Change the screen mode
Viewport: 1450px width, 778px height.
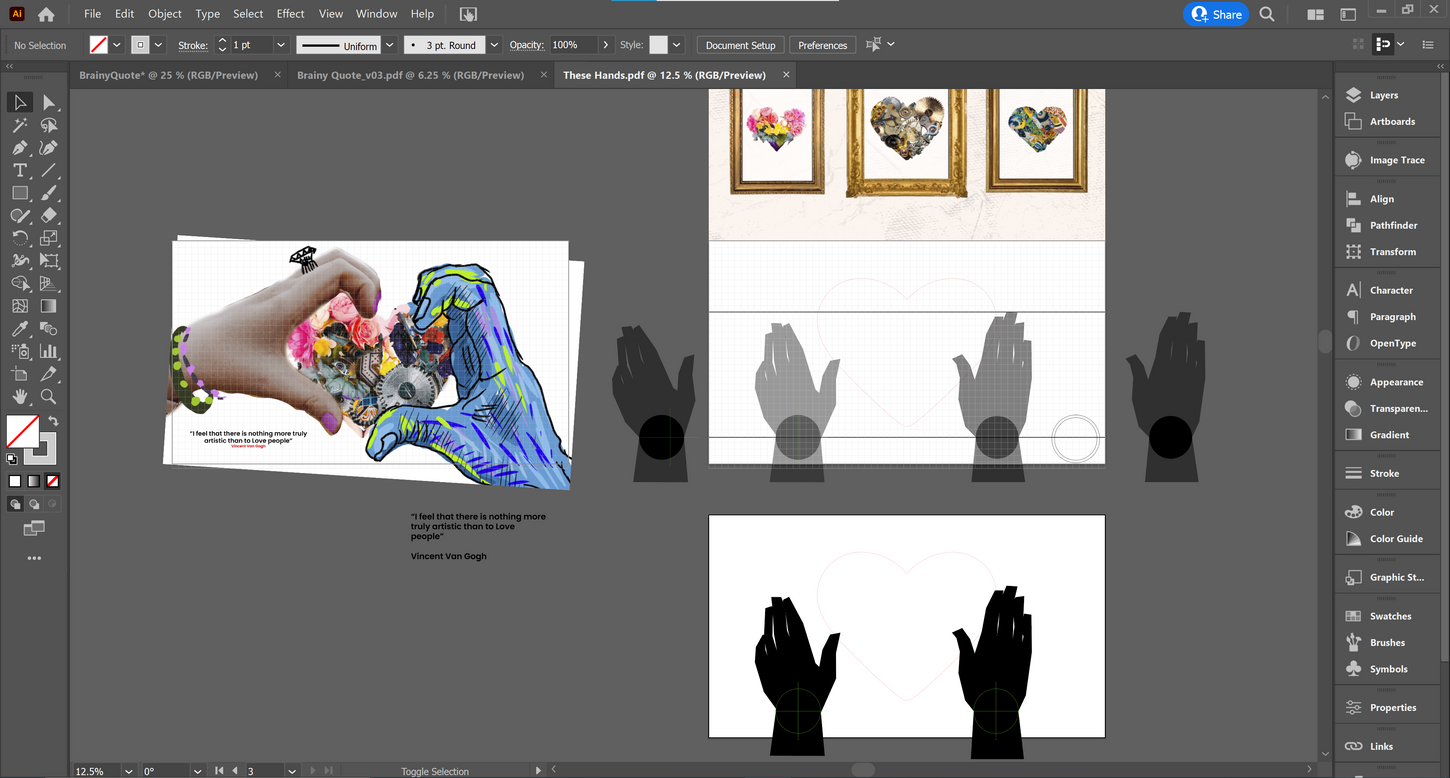34,527
